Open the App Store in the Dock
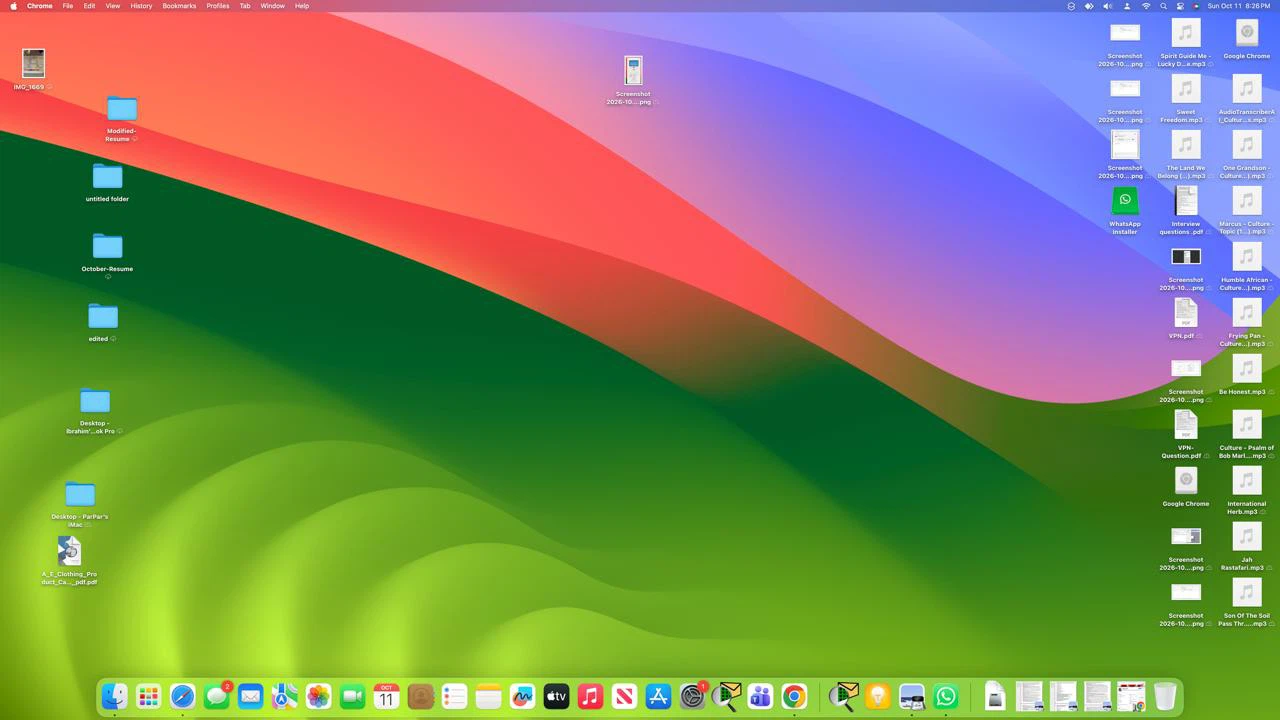 (x=659, y=696)
